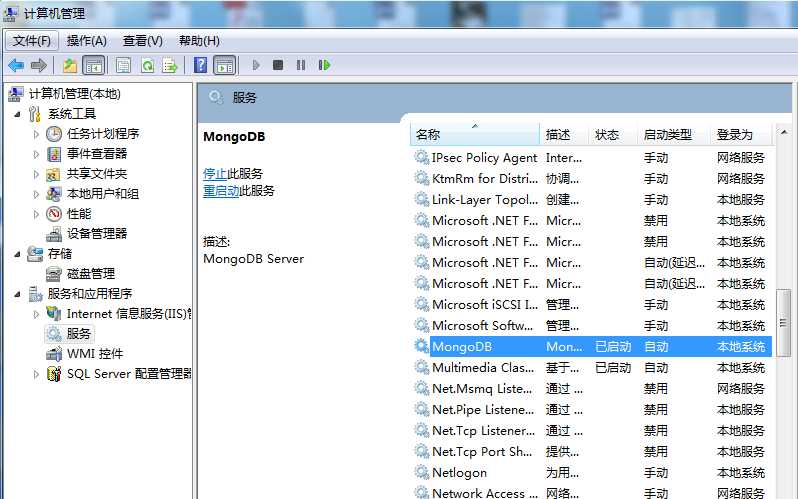Select the Network Access ... service
The height and width of the screenshot is (499, 798).
591,492
